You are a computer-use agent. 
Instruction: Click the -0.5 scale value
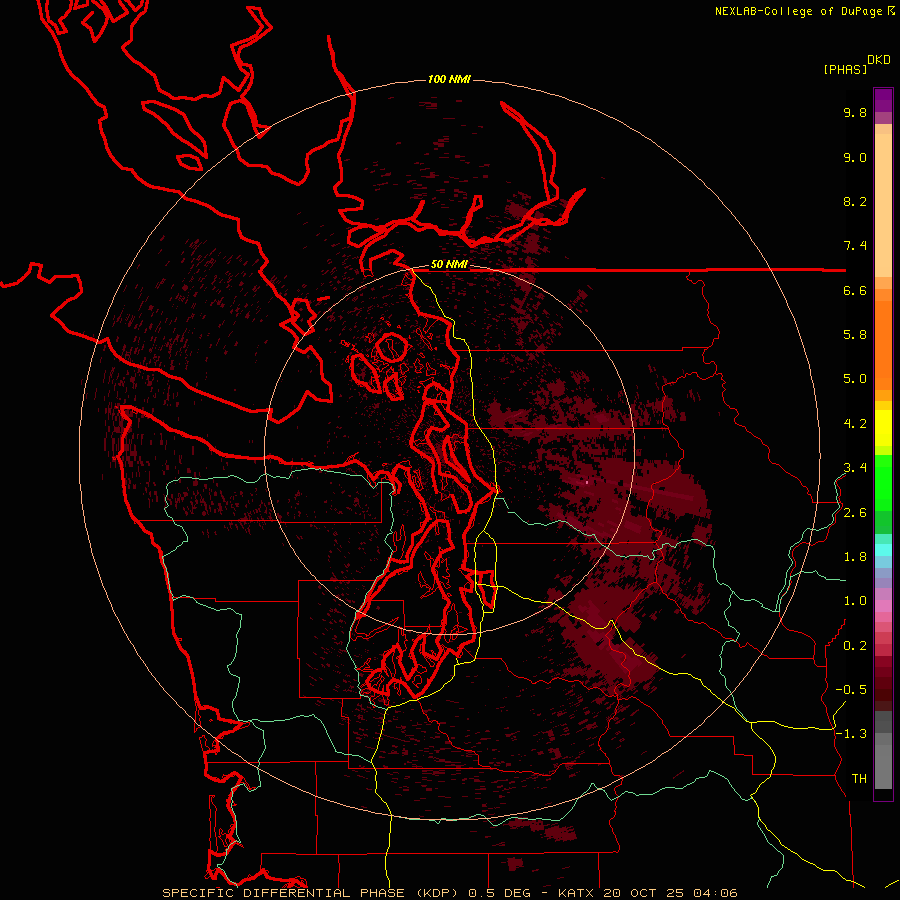tap(851, 689)
